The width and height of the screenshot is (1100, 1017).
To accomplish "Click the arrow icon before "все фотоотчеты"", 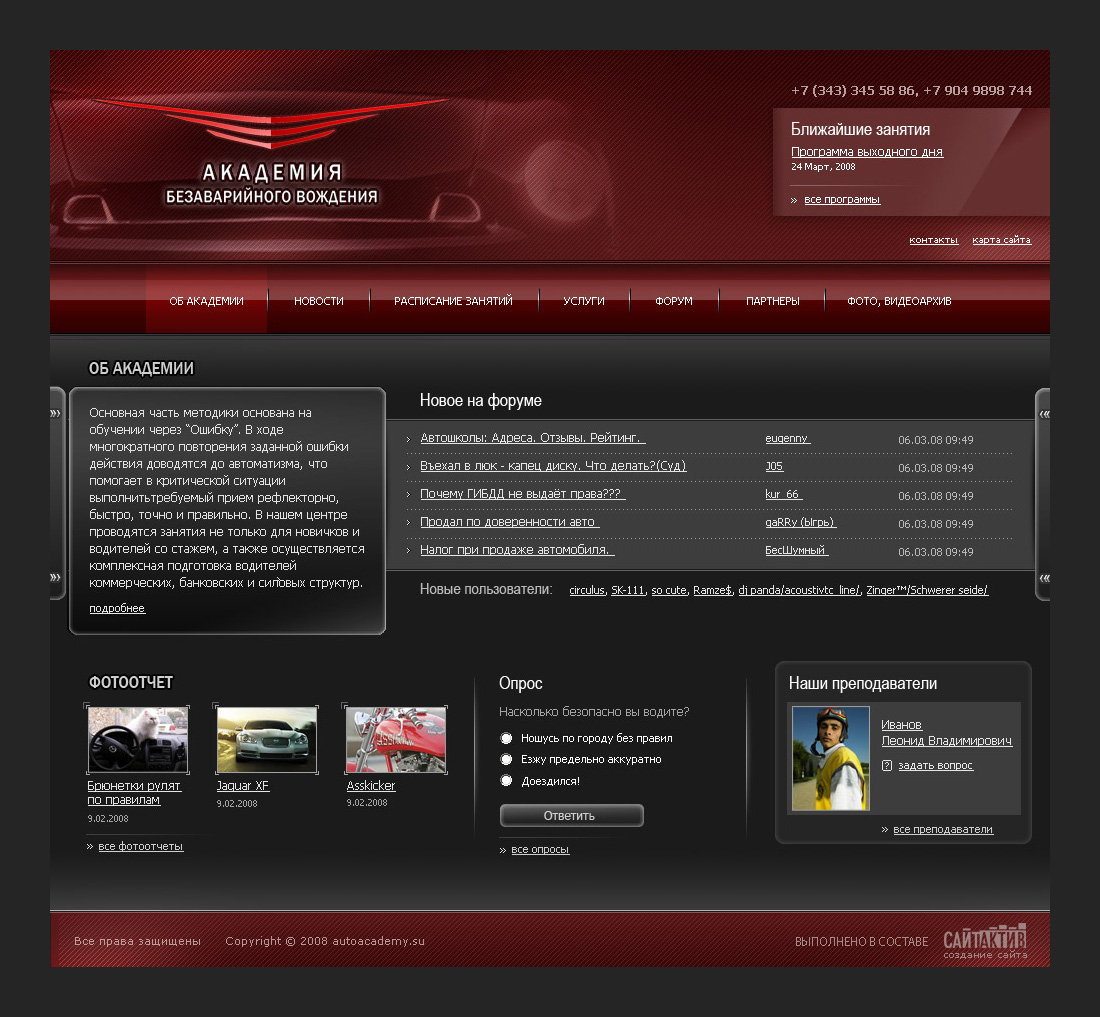I will click(91, 846).
